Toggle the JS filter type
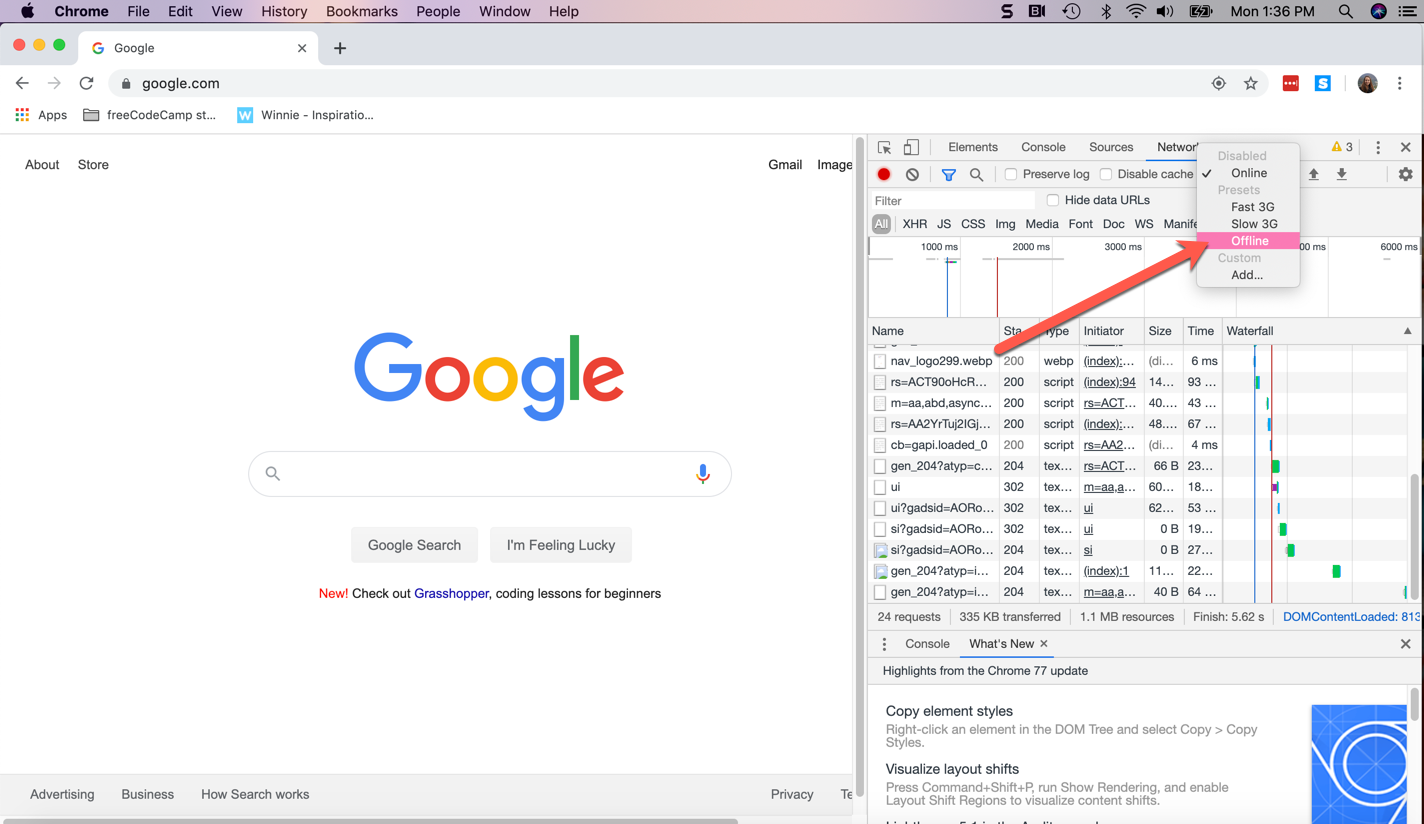This screenshot has height=824, width=1424. click(x=944, y=224)
